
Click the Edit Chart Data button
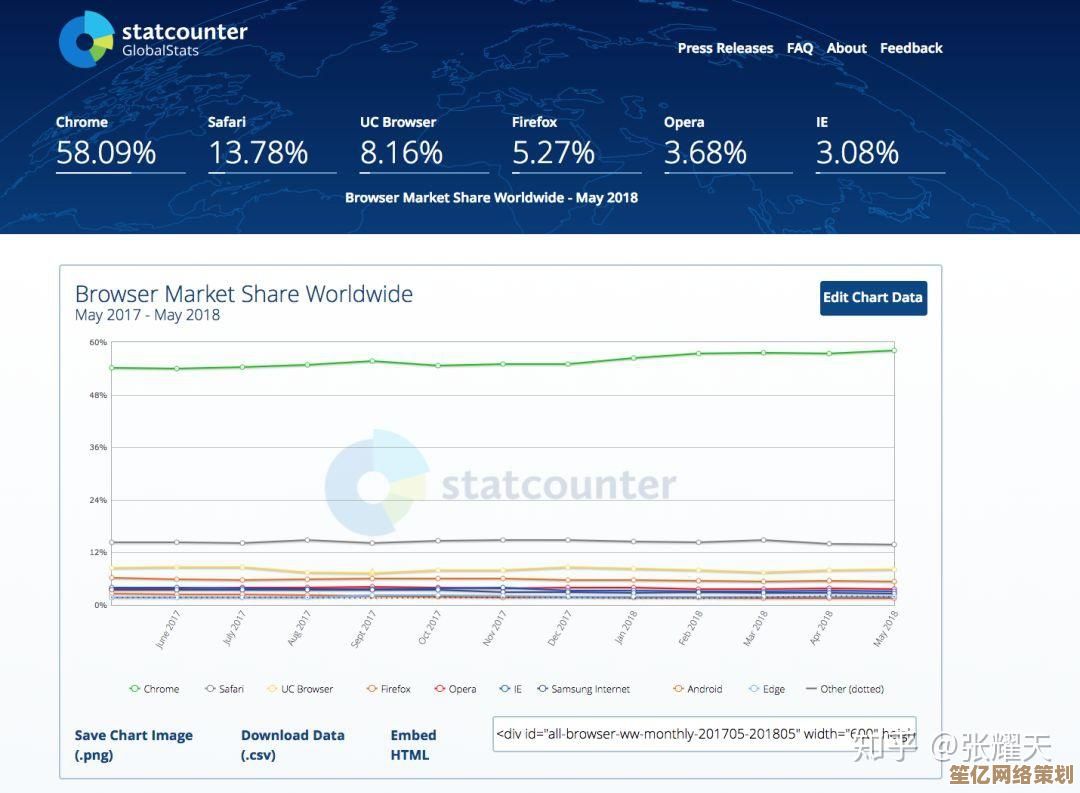pos(873,298)
